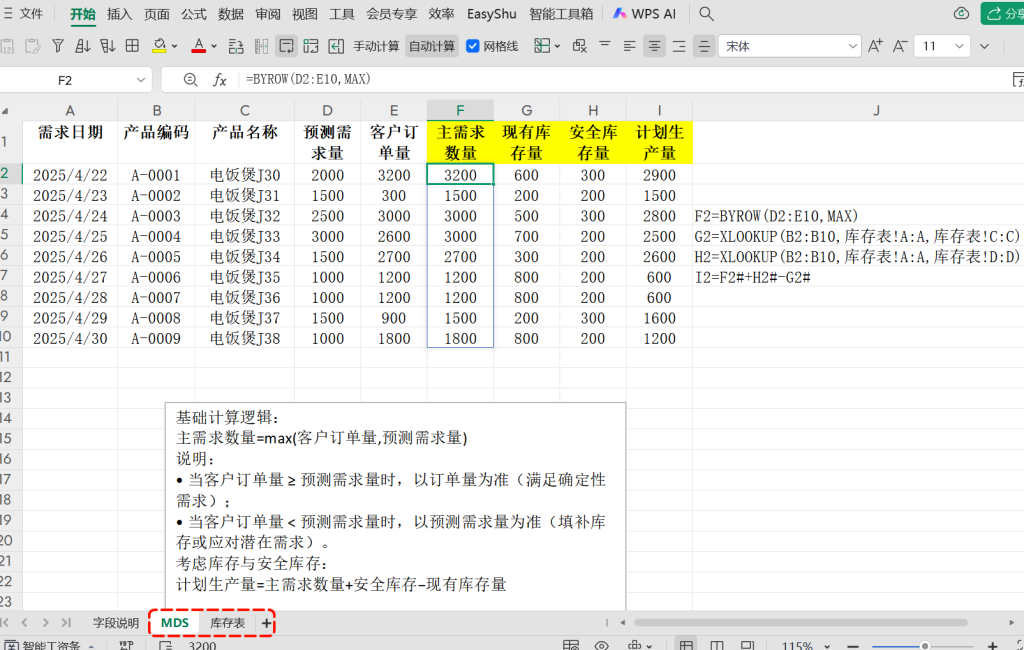Click the top align icon
Viewport: 1024px width, 650px height.
605,46
